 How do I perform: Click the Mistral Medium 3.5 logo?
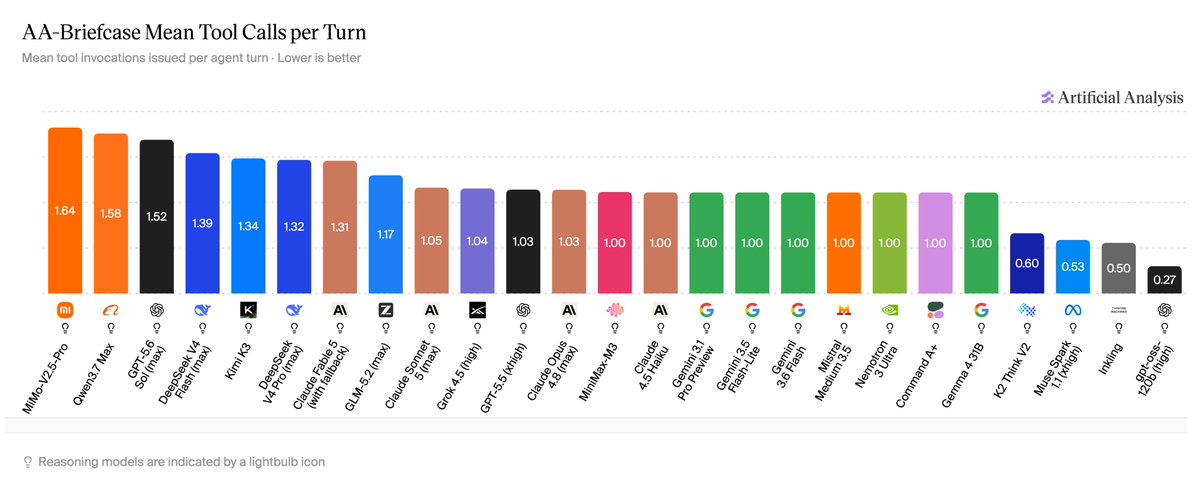tap(844, 310)
